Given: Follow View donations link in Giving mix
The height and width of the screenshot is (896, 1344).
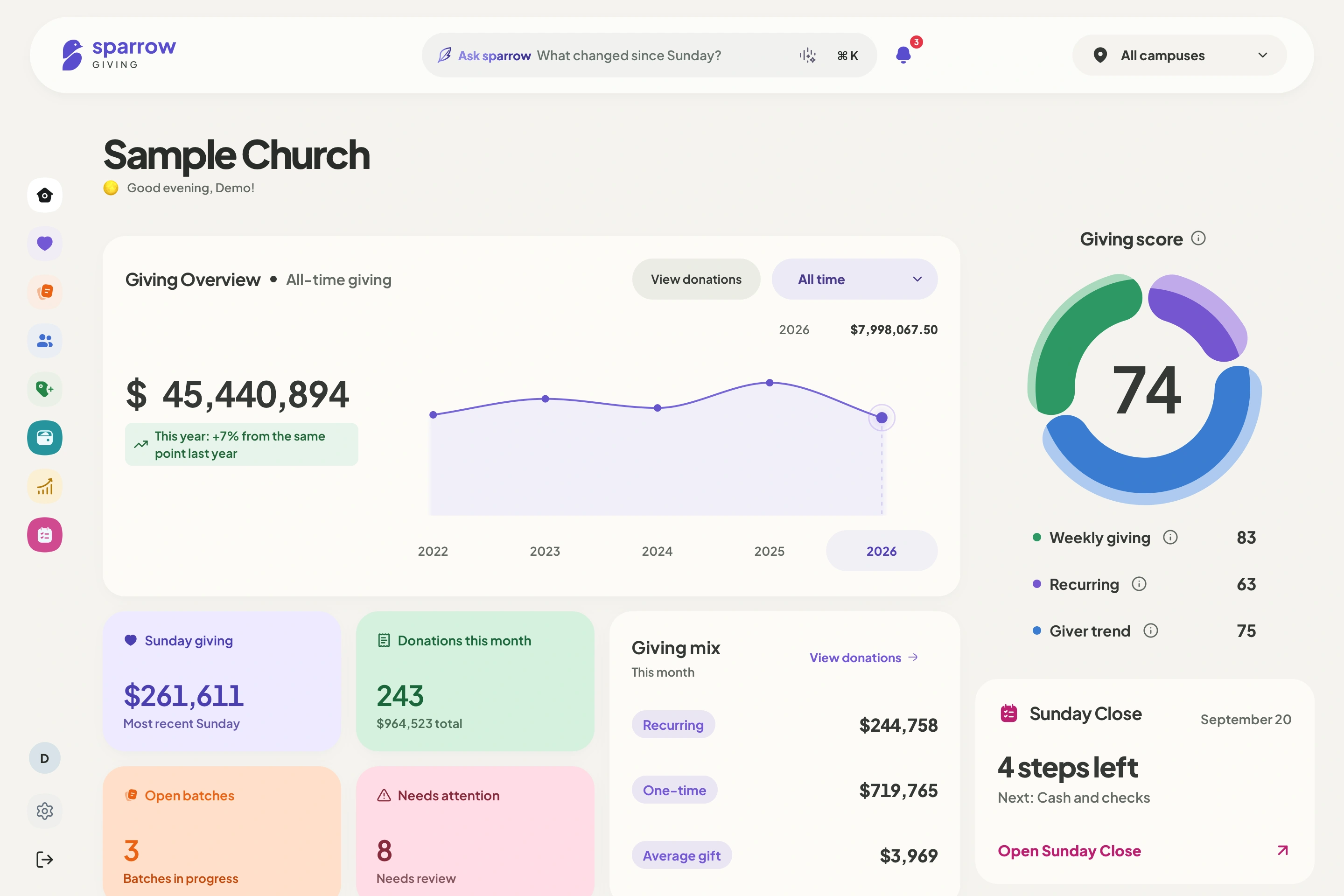Looking at the screenshot, I should click(x=863, y=658).
